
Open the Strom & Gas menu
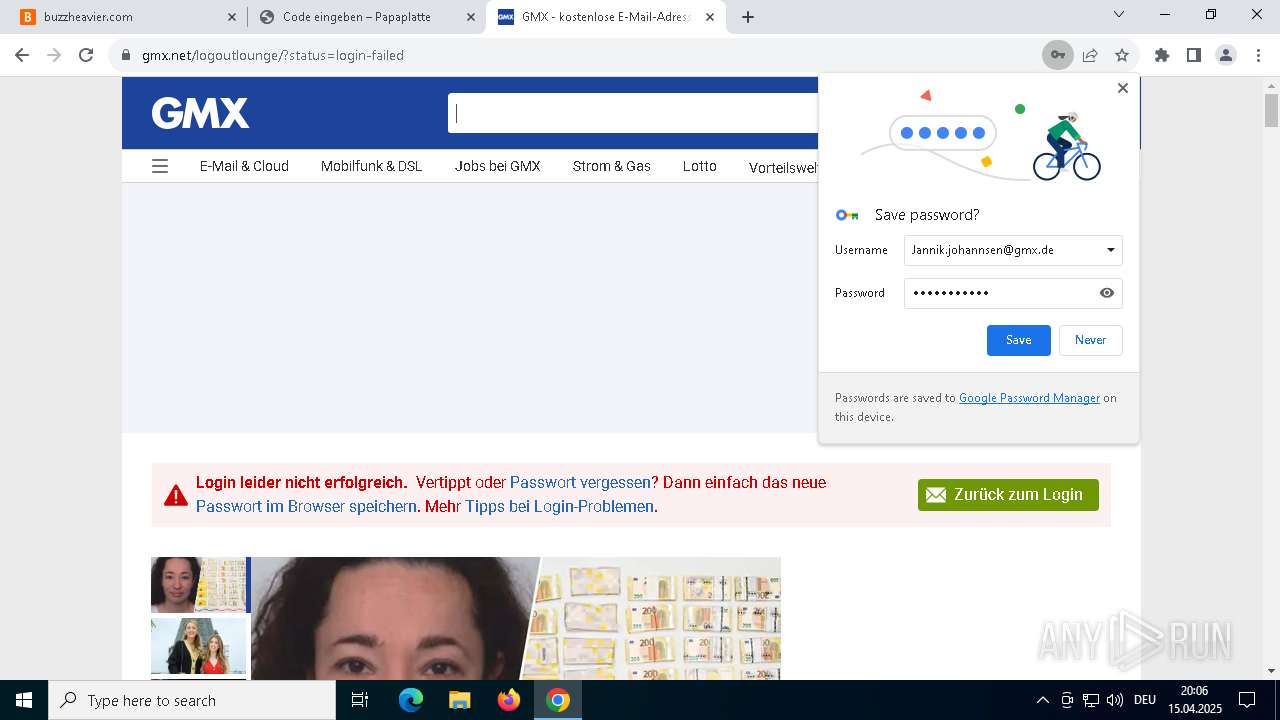[611, 166]
